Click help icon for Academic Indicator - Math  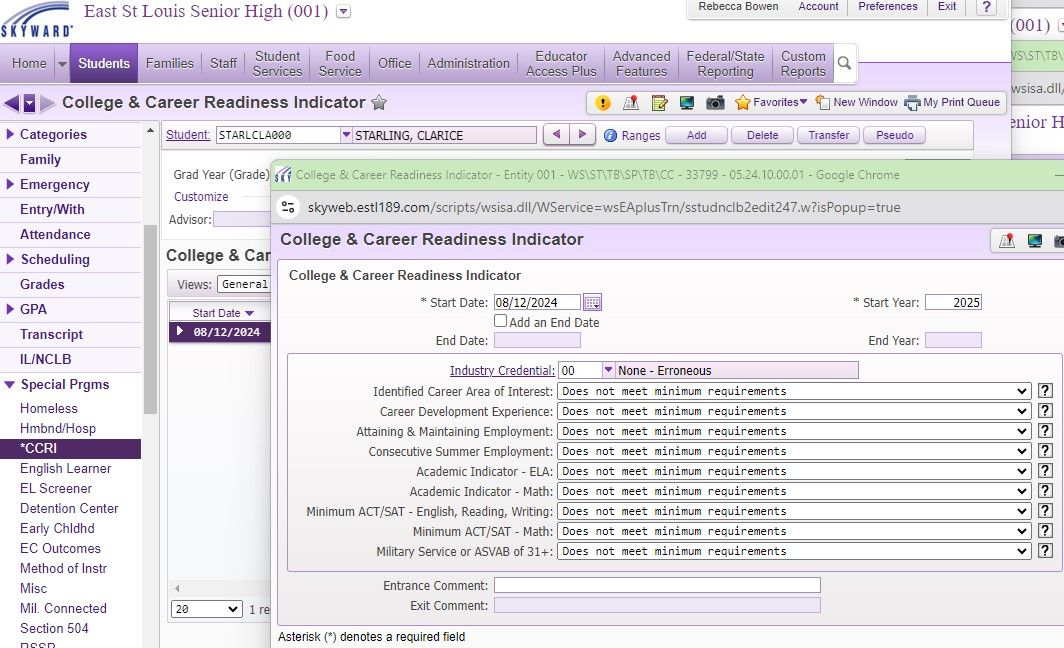pos(1045,491)
